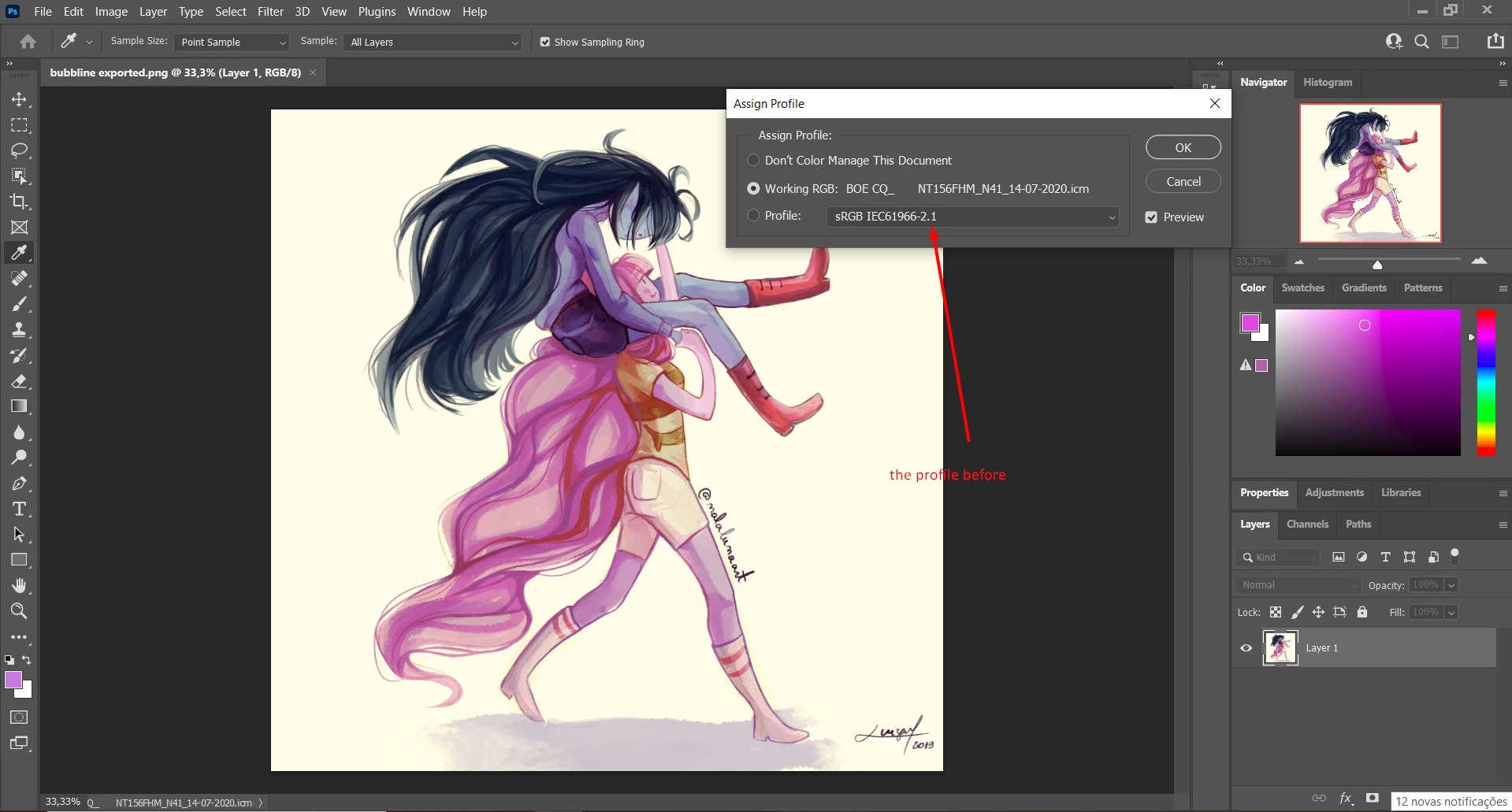Select the Clone Stamp tool
1512x812 pixels.
(x=20, y=329)
